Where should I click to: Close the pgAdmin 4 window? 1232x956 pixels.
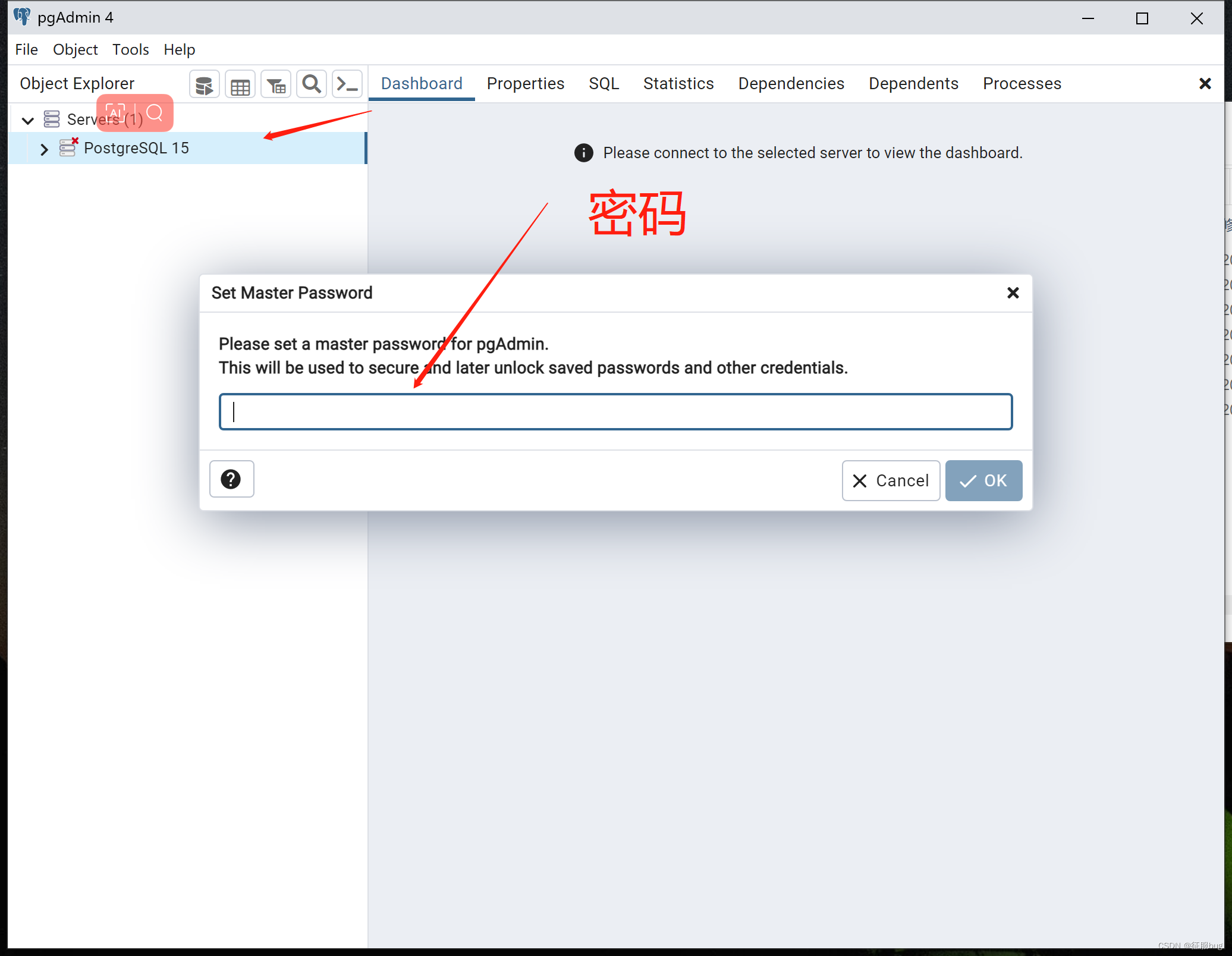pyautogui.click(x=1197, y=18)
